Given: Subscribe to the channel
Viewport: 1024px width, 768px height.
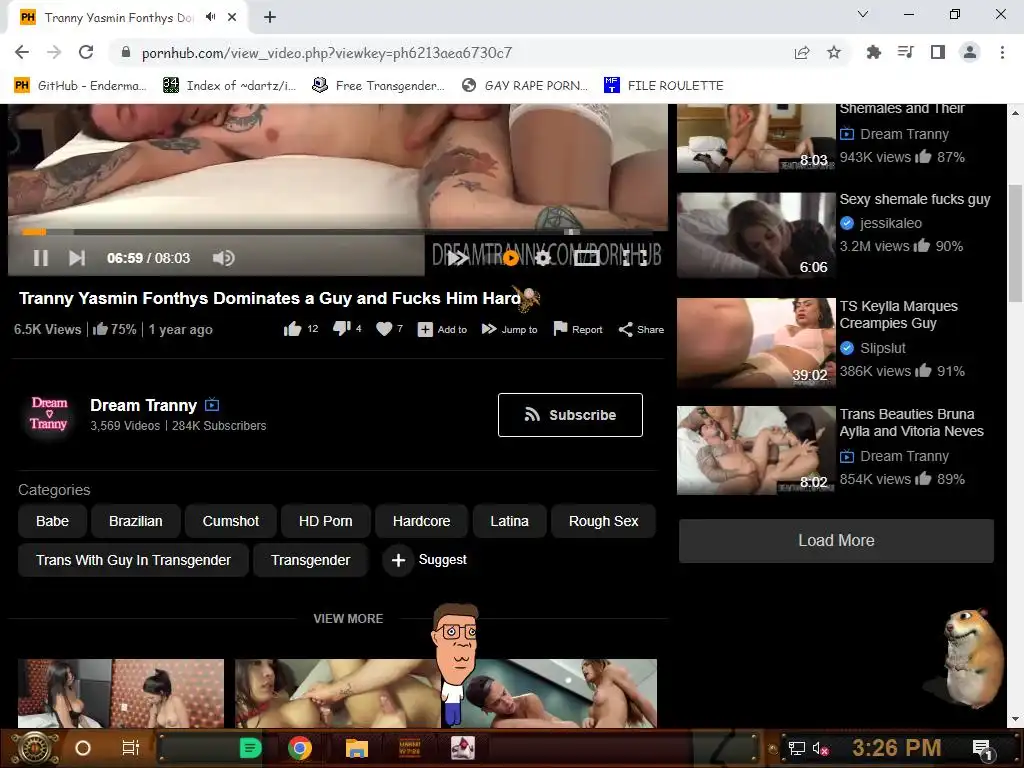Looking at the screenshot, I should pyautogui.click(x=570, y=415).
